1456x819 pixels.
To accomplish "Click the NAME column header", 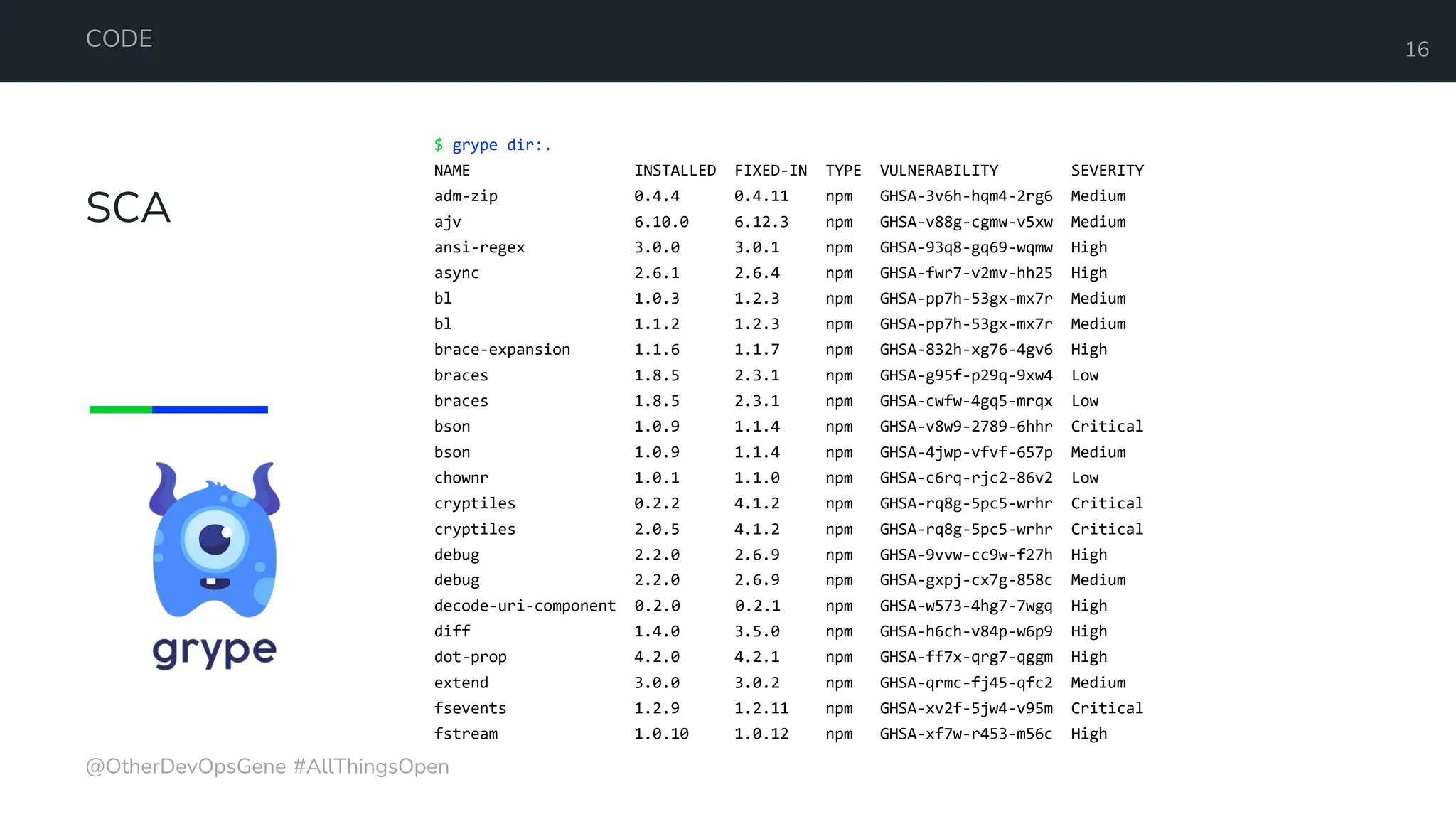I will tap(452, 171).
